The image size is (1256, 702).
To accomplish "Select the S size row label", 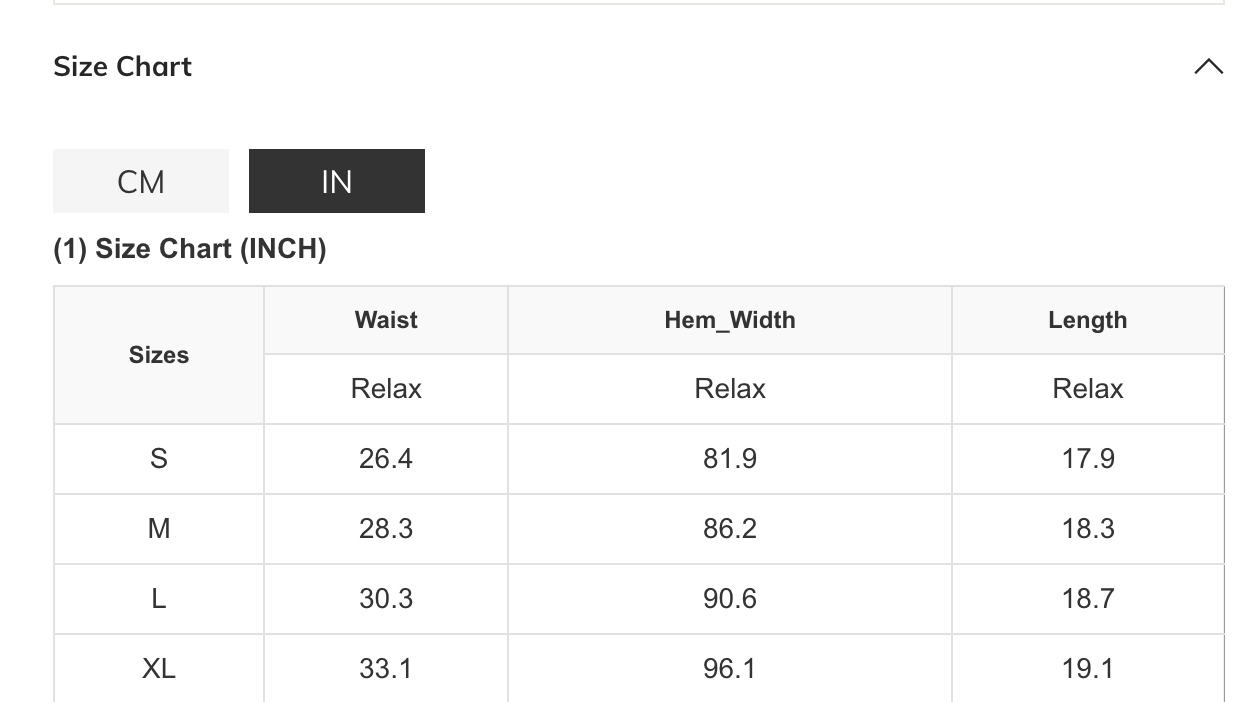I will tap(159, 459).
